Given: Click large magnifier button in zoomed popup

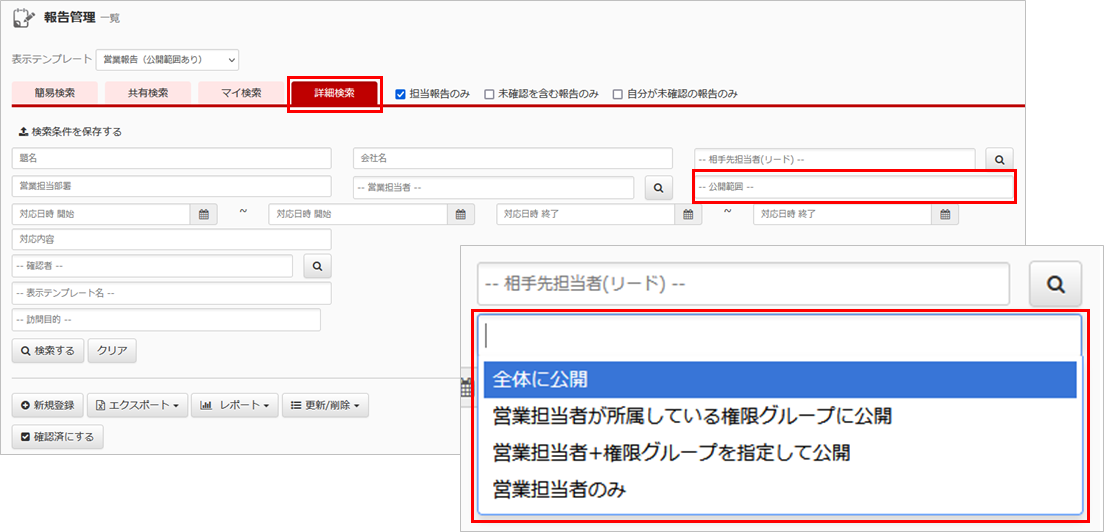Looking at the screenshot, I should tap(1055, 284).
